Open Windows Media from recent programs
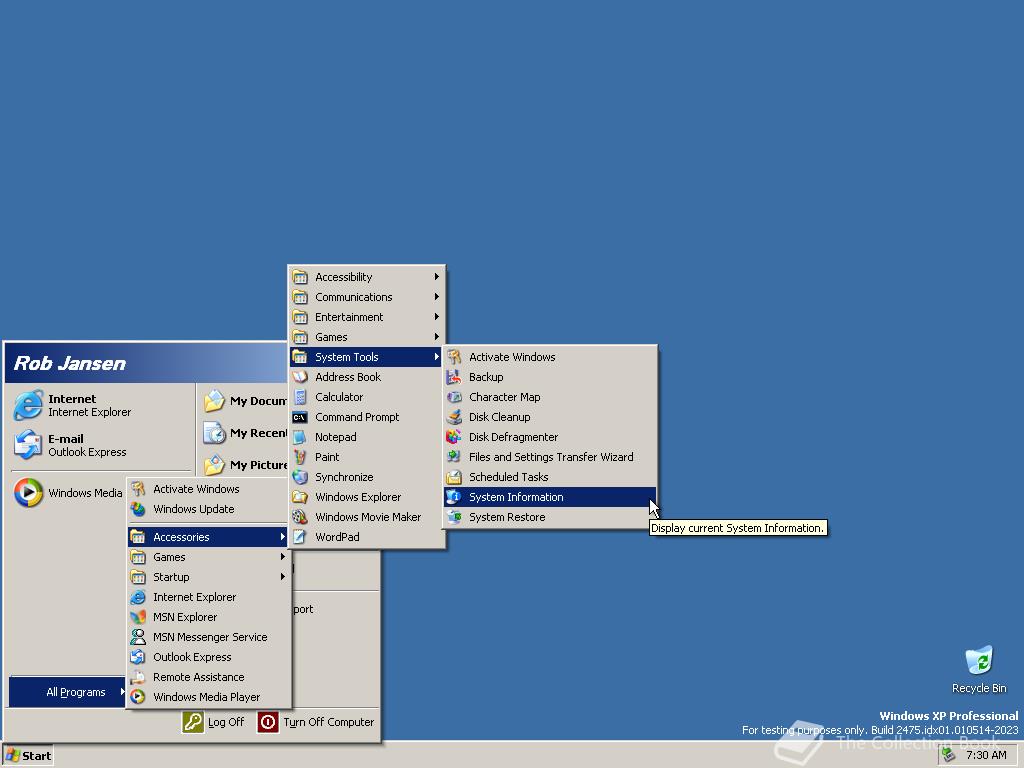Viewport: 1024px width, 768px height. (68, 492)
